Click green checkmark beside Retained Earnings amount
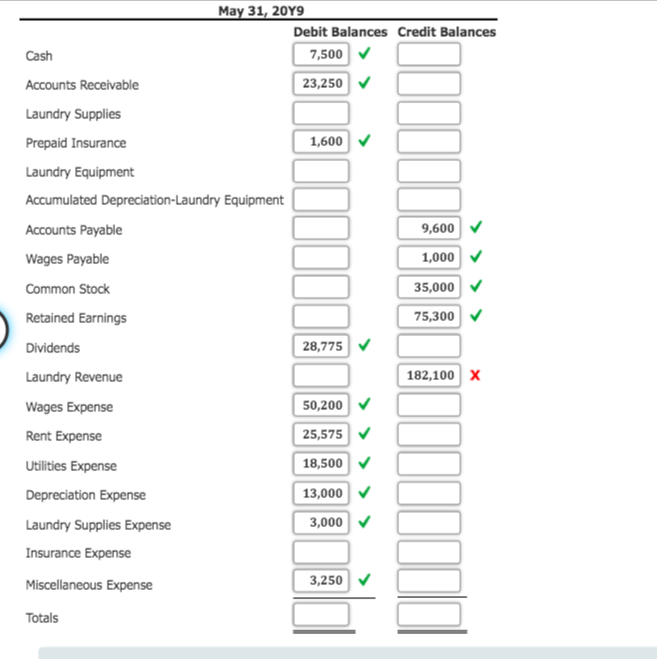 pos(476,315)
